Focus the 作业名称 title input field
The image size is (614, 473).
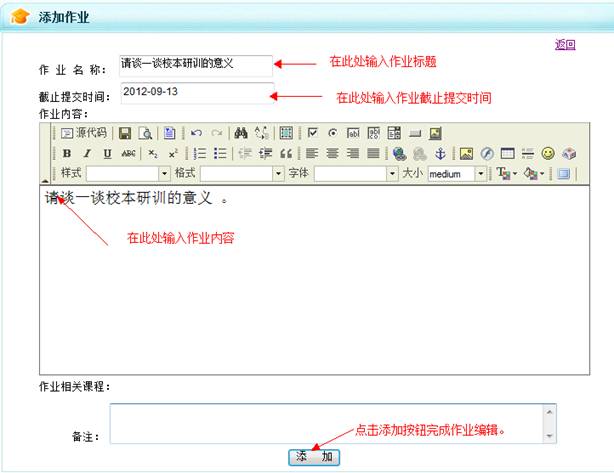[x=196, y=66]
